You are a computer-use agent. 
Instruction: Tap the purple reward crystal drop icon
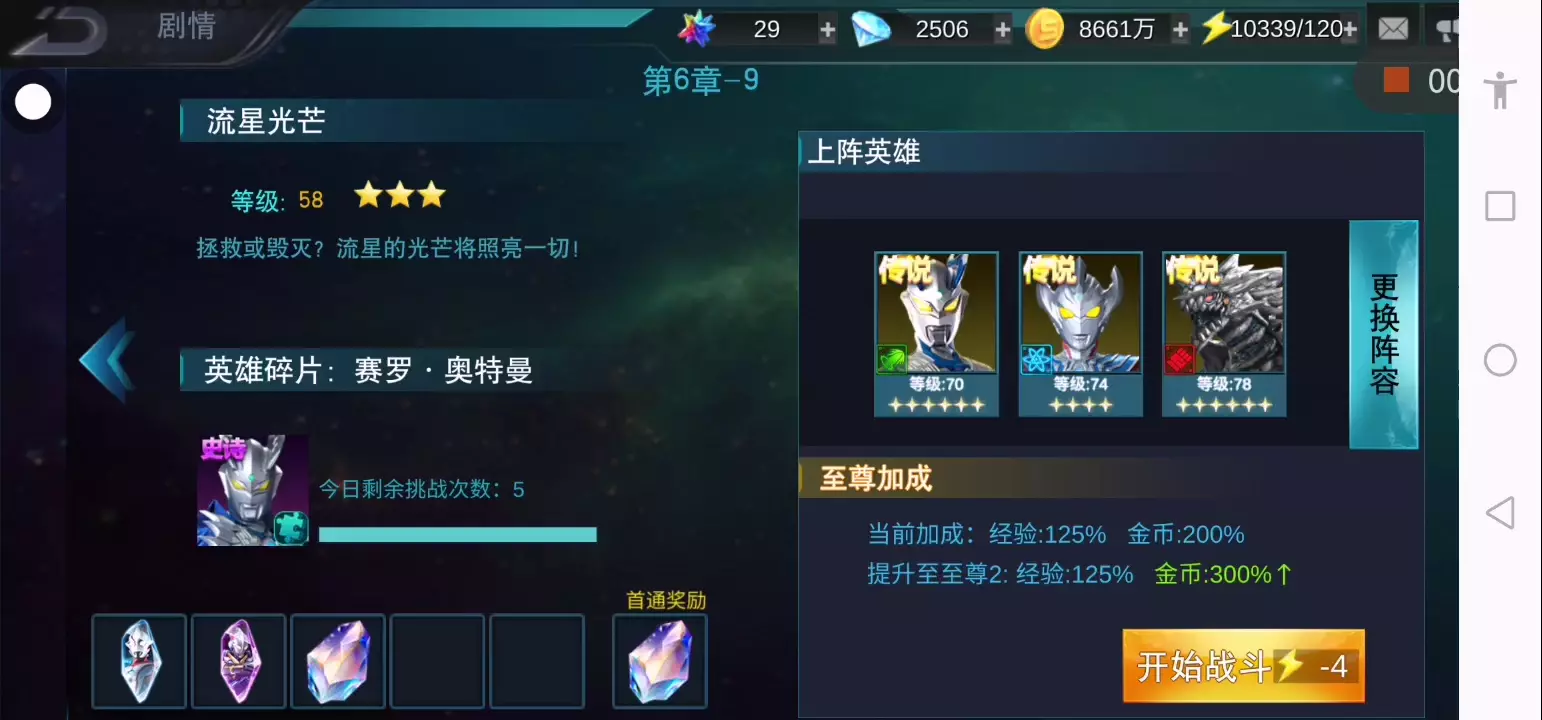point(239,662)
